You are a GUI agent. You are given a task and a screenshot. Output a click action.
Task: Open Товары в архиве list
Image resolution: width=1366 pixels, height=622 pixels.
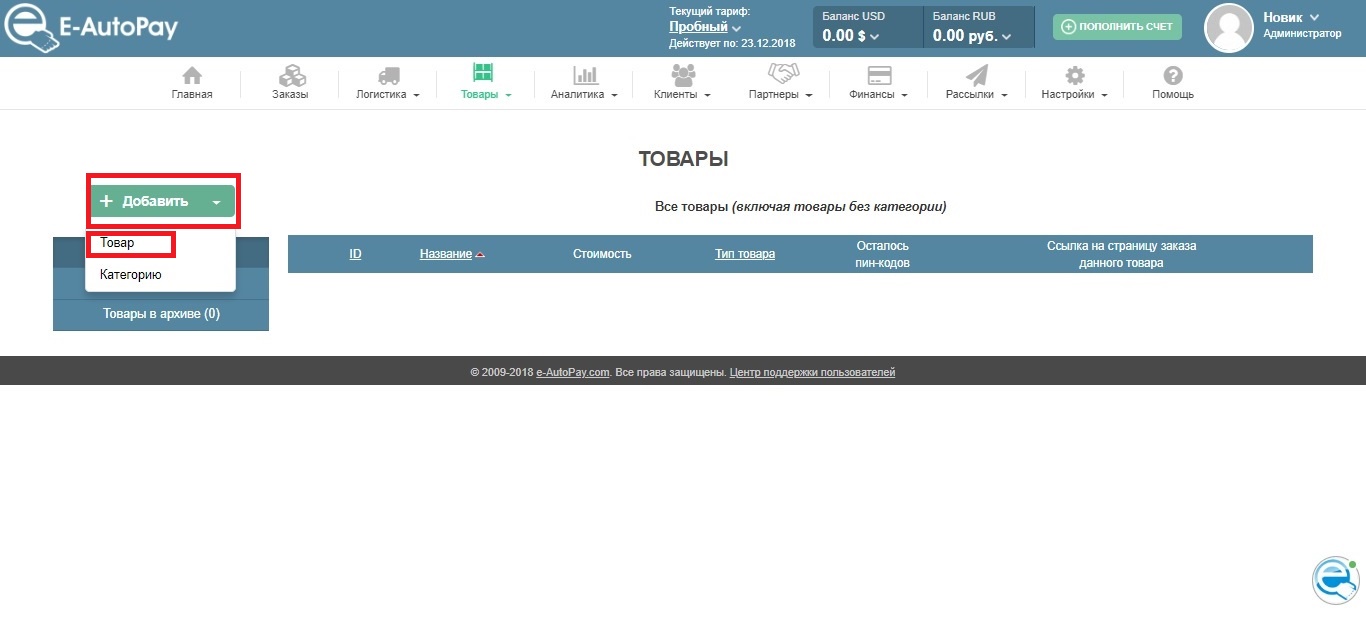coord(161,314)
